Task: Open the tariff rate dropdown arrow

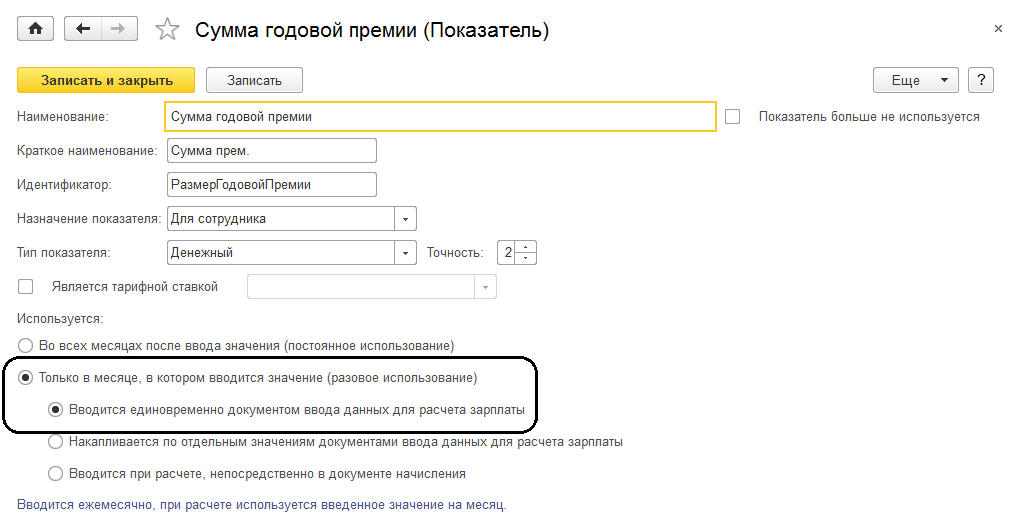Action: 485,287
